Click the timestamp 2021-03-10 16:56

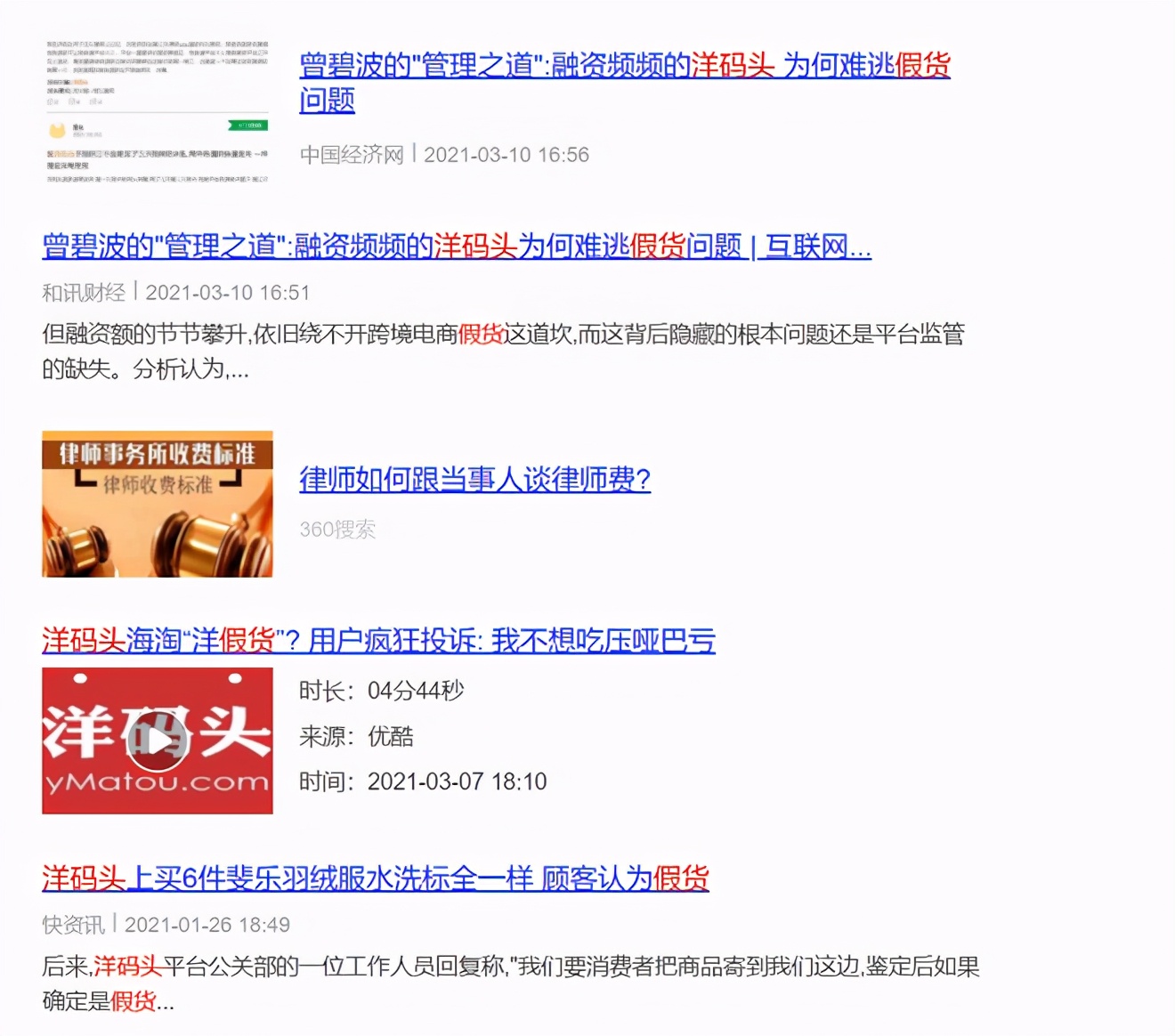(507, 154)
